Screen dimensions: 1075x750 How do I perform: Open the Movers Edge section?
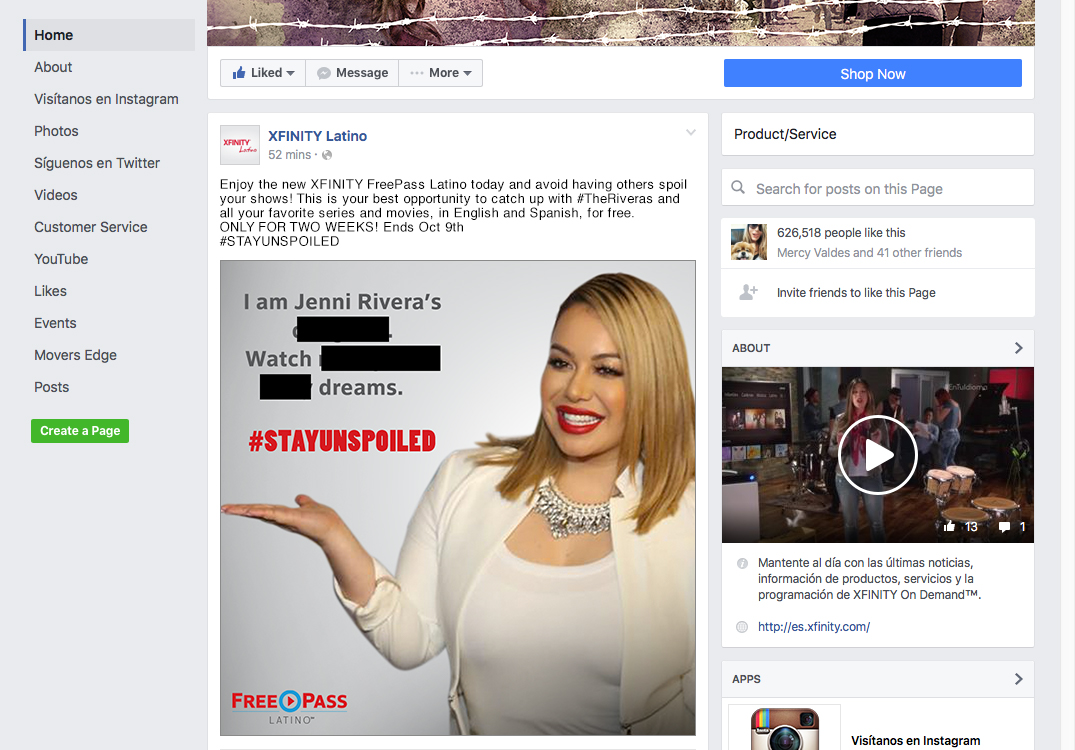[75, 355]
